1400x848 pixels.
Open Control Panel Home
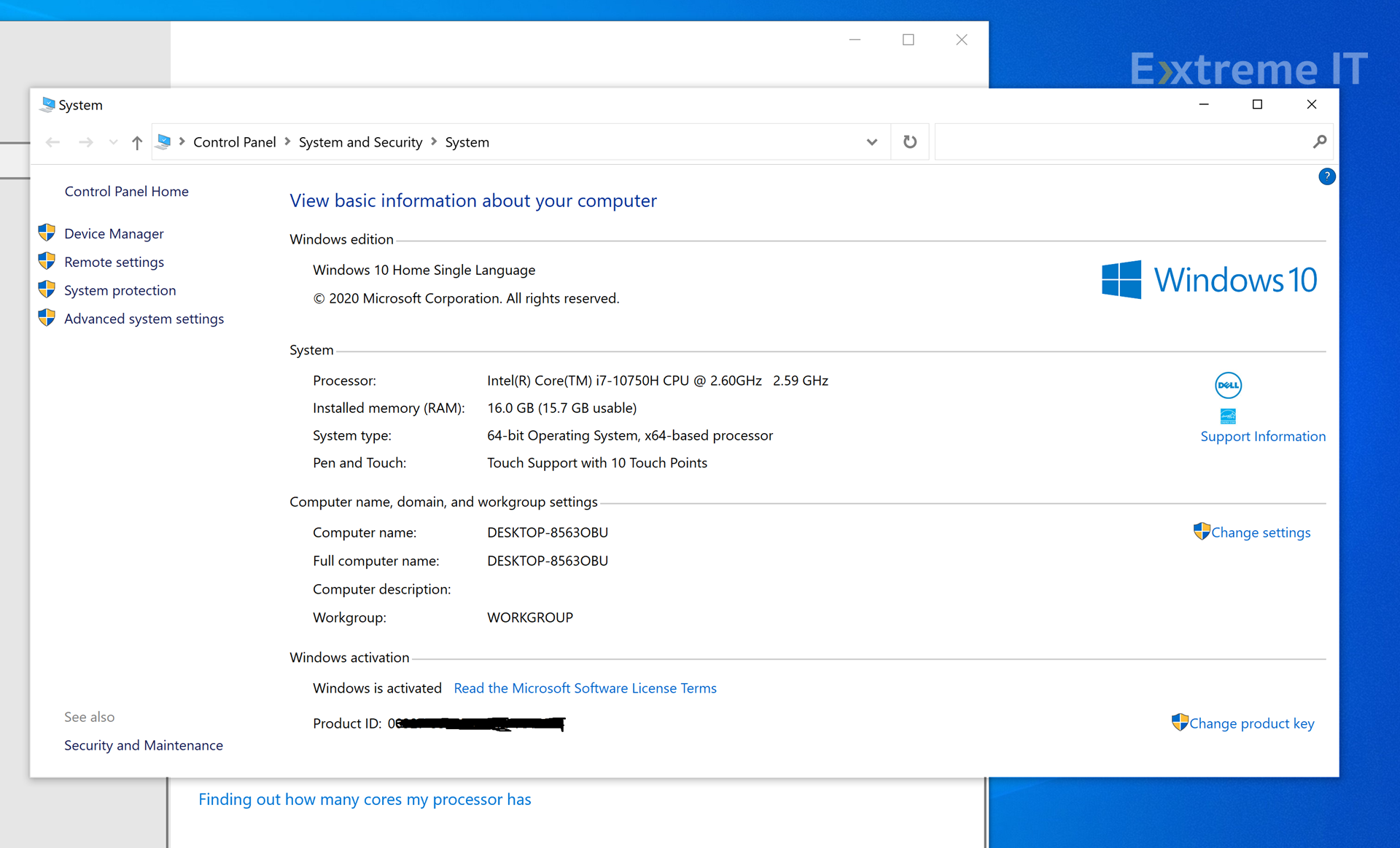click(x=126, y=191)
